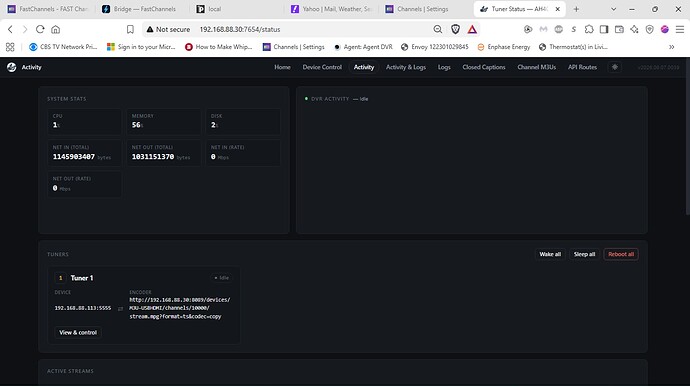690x387 pixels.
Task: Open the Home nav item
Action: click(x=282, y=67)
